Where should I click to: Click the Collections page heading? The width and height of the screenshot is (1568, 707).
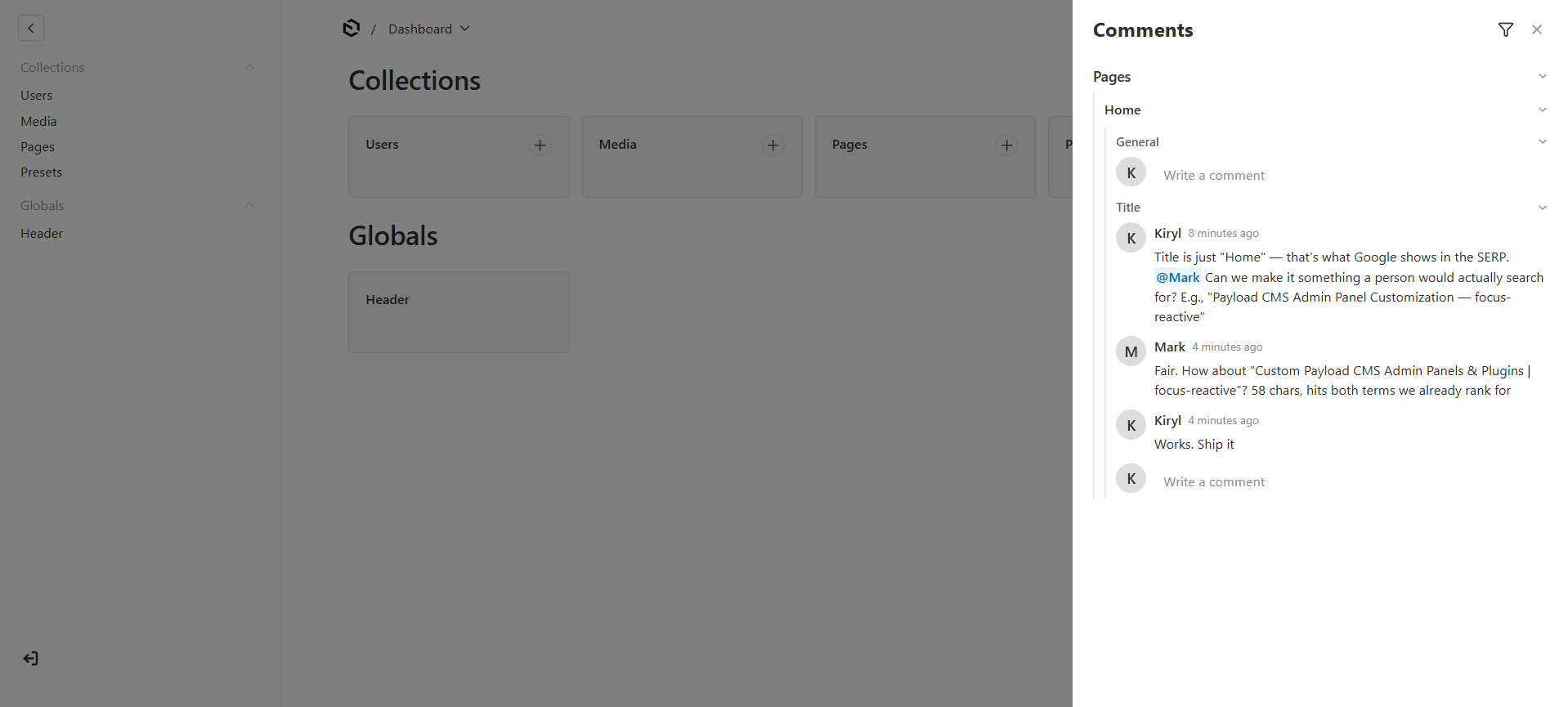point(414,81)
